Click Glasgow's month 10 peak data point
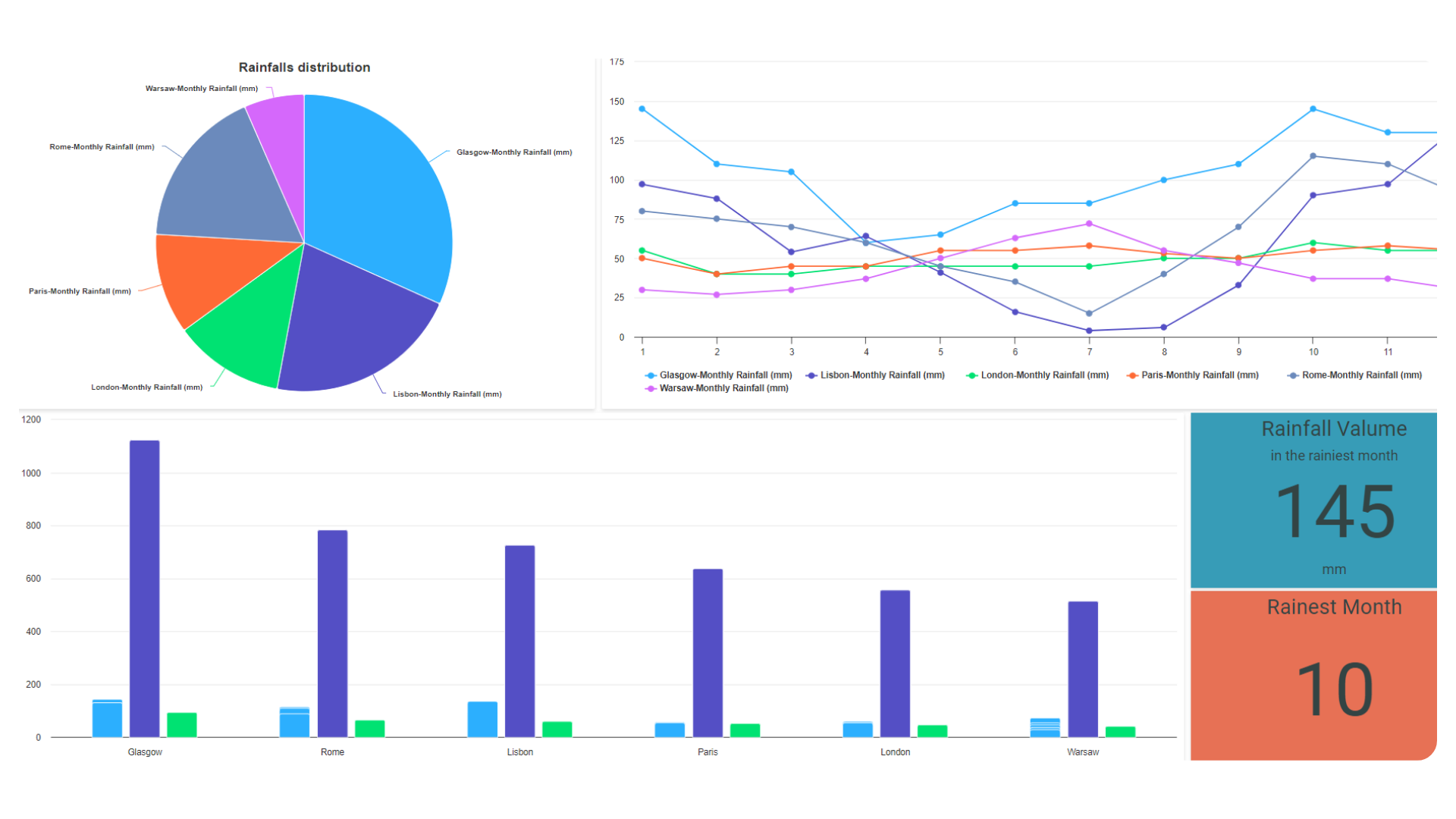The height and width of the screenshot is (819, 1456). pyautogui.click(x=1313, y=109)
